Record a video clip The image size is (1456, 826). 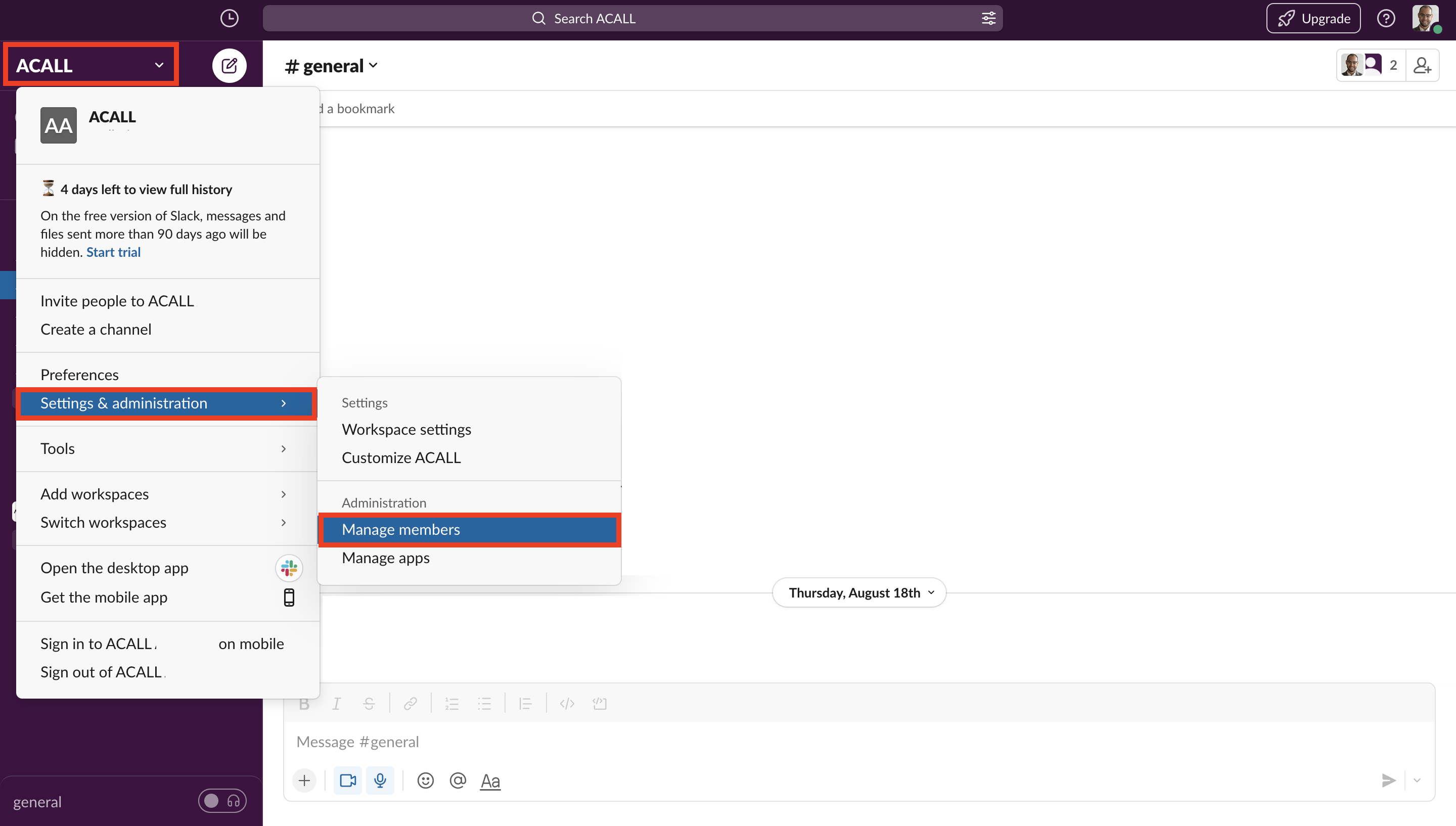click(348, 781)
